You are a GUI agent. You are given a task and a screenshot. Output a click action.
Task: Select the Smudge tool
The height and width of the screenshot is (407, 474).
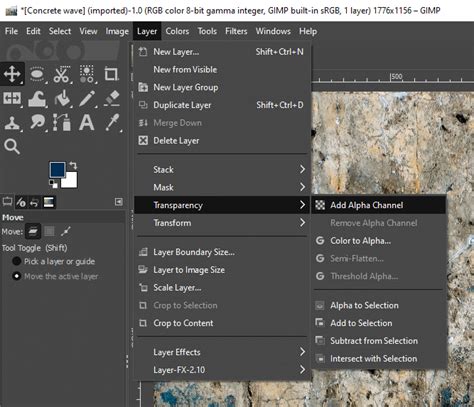pyautogui.click(x=37, y=123)
